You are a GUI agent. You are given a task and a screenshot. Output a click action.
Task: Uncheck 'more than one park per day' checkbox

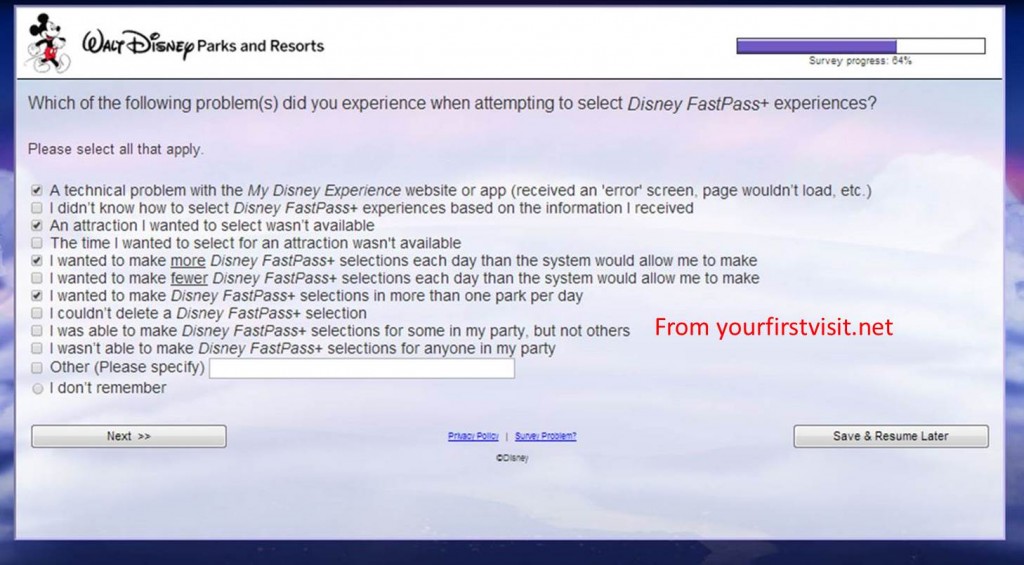pyautogui.click(x=37, y=296)
